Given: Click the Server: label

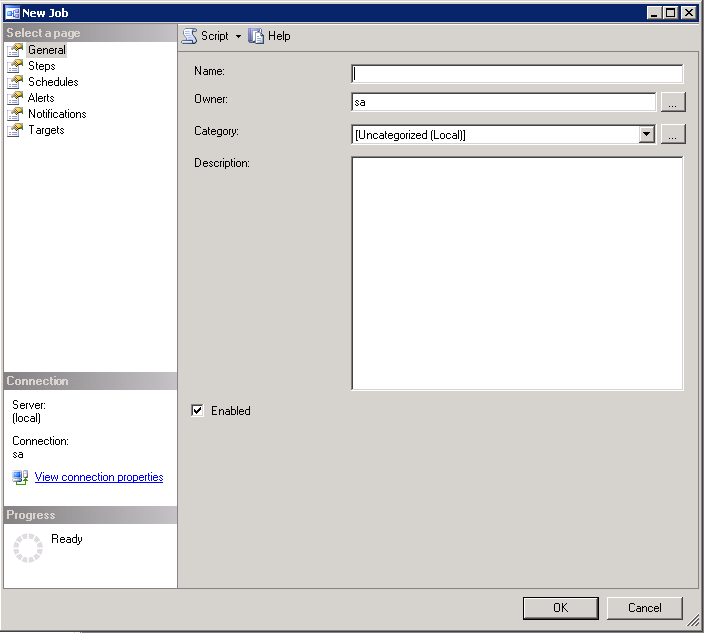Looking at the screenshot, I should (29, 405).
